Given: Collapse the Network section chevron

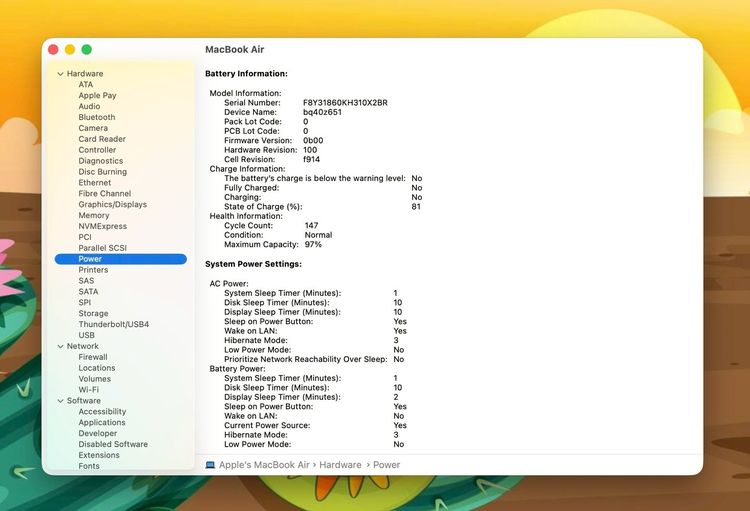Looking at the screenshot, I should (60, 346).
